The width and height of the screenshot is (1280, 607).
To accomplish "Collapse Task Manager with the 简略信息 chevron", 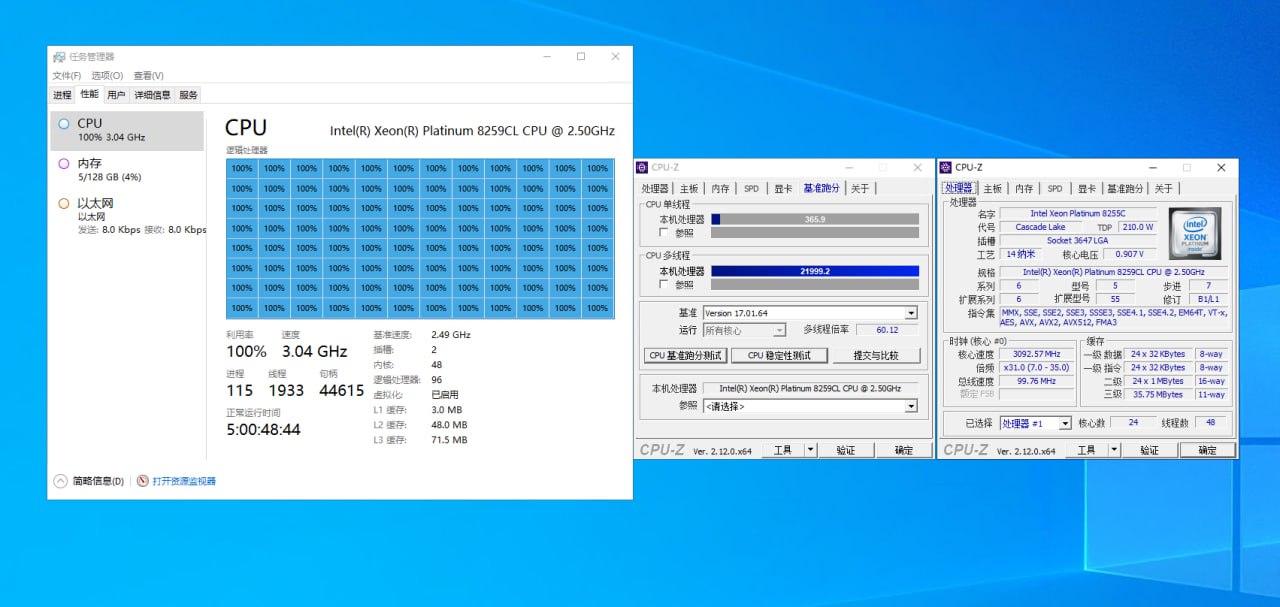I will (x=60, y=481).
